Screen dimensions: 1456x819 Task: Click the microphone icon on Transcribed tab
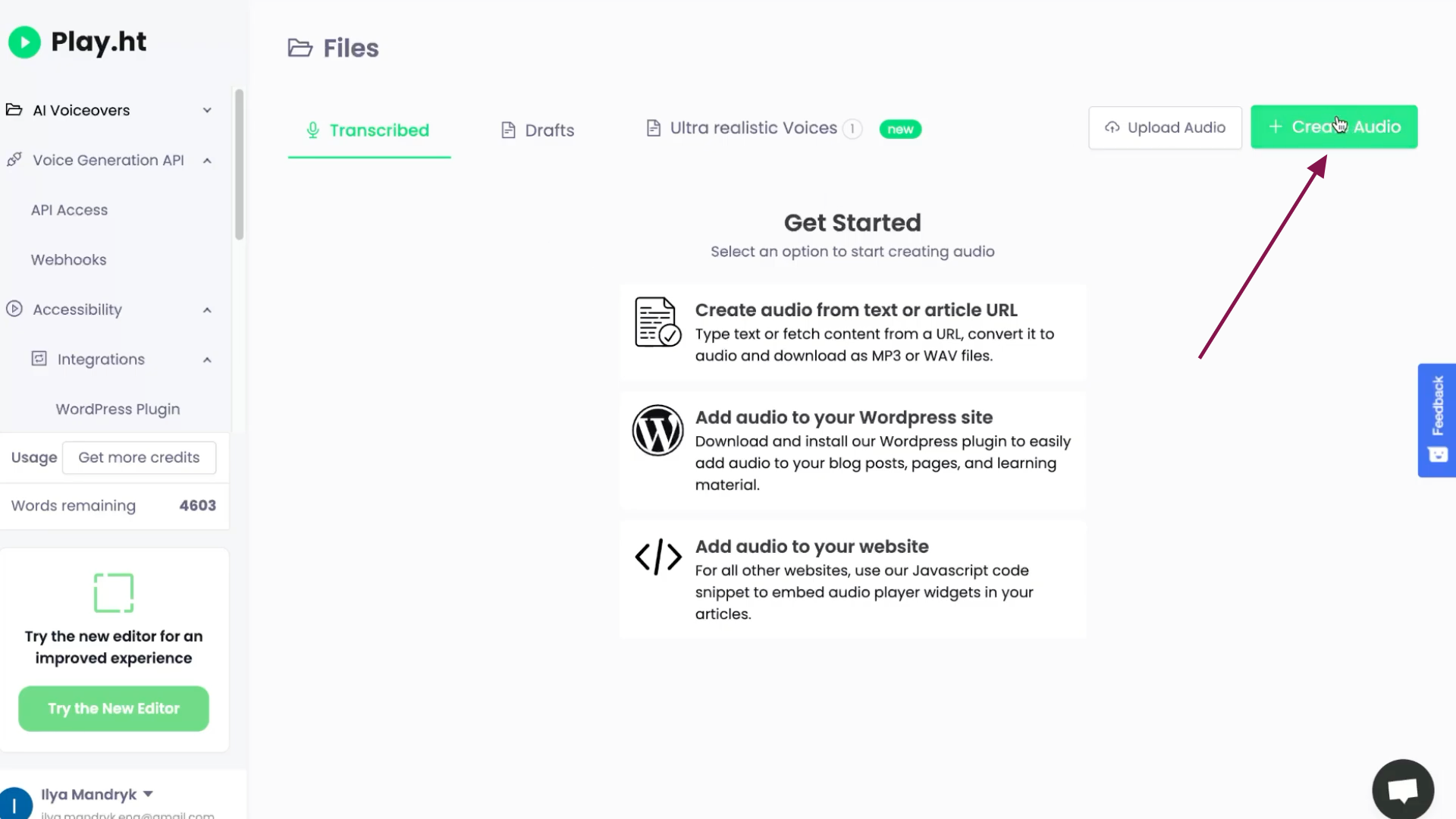(x=312, y=130)
